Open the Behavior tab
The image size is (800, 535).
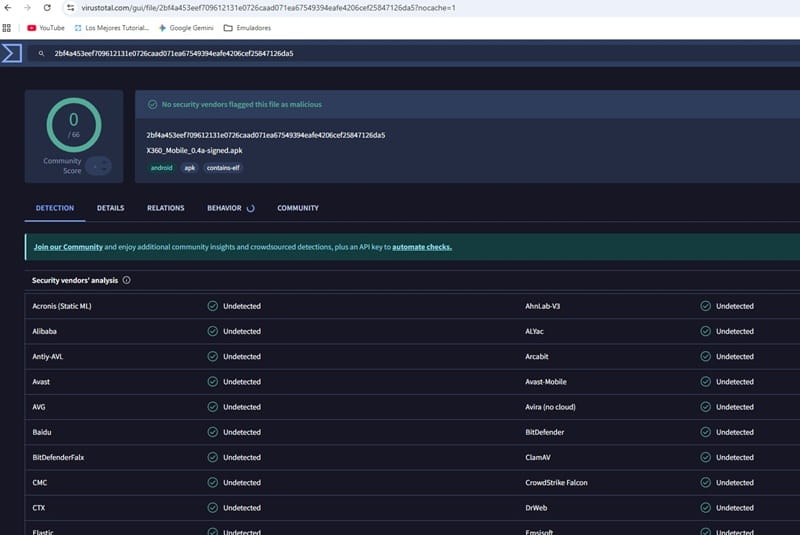tap(224, 208)
